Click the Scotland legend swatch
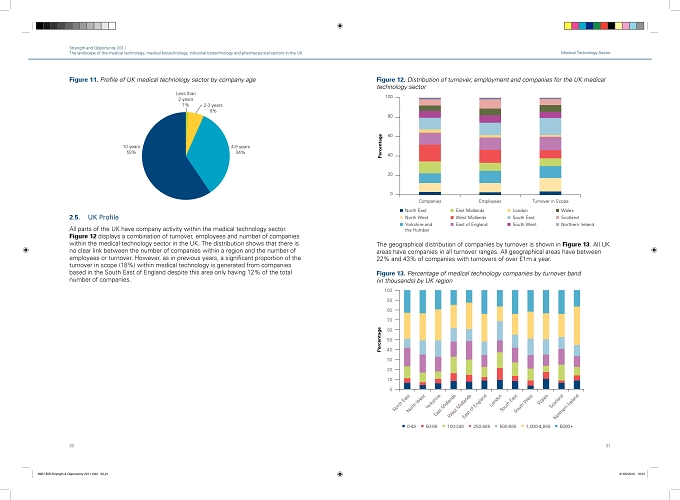This screenshot has height=500, width=680. tap(558, 218)
